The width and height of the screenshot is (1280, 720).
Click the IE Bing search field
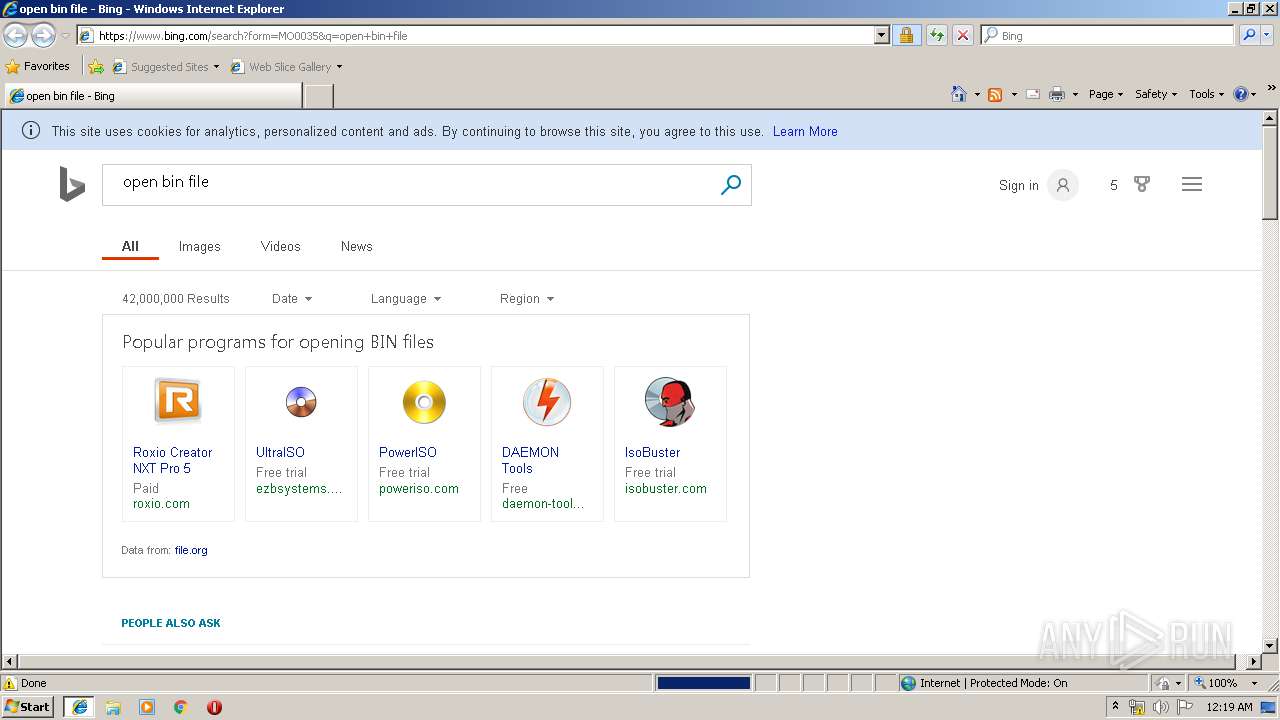pos(1108,35)
